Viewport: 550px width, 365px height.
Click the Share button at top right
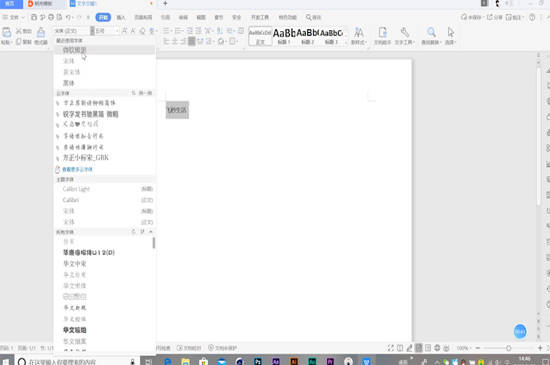point(494,17)
